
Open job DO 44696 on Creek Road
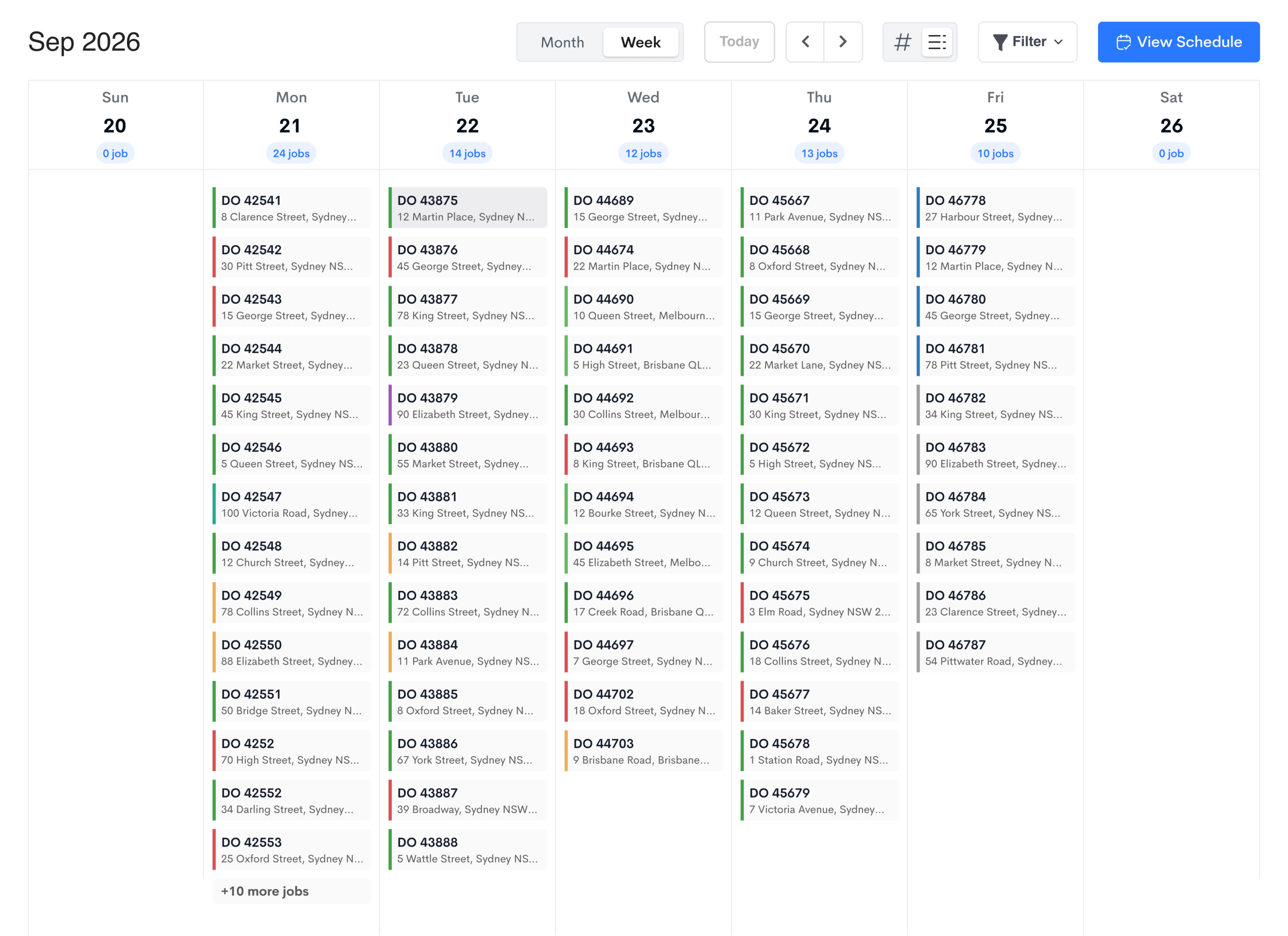(643, 602)
